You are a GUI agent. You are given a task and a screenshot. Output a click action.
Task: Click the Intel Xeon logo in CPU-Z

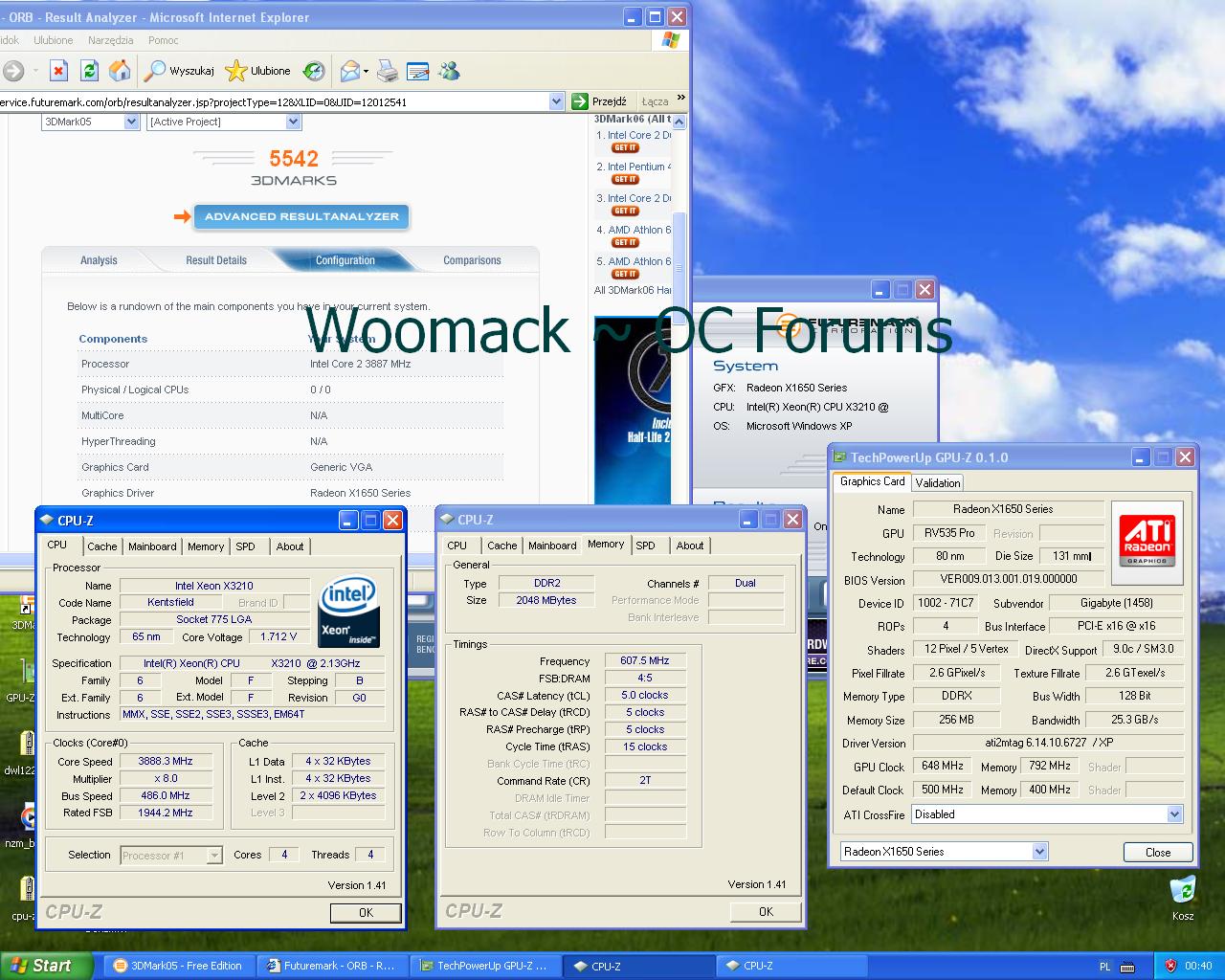(x=348, y=611)
